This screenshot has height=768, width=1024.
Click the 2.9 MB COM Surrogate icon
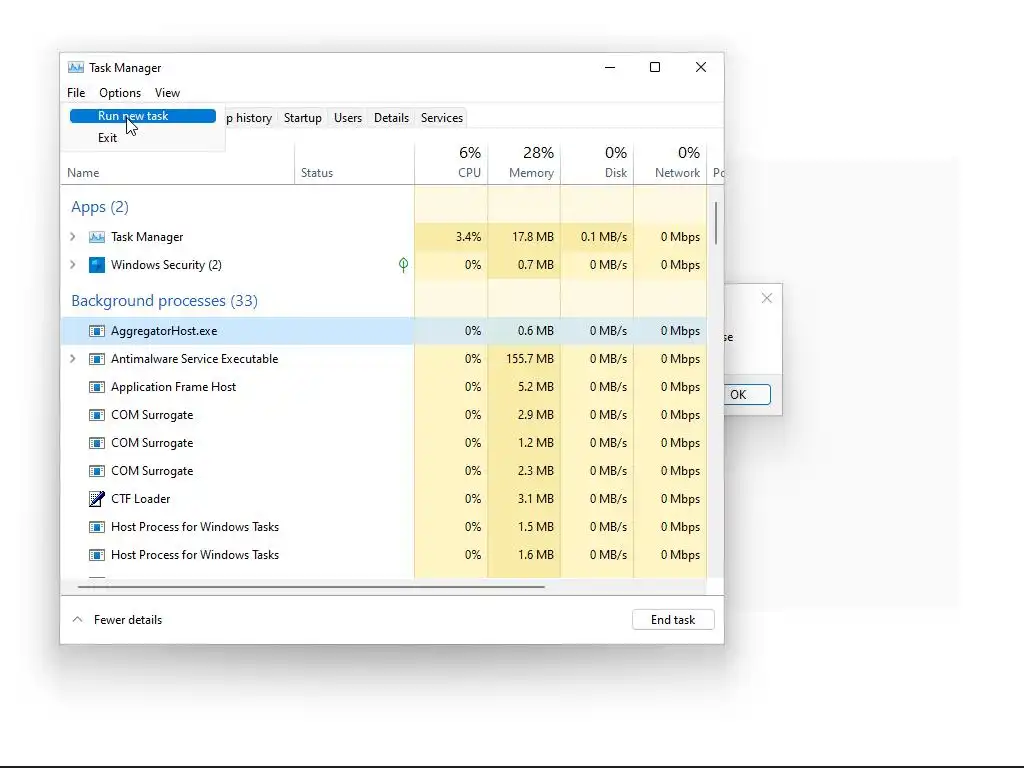(97, 415)
